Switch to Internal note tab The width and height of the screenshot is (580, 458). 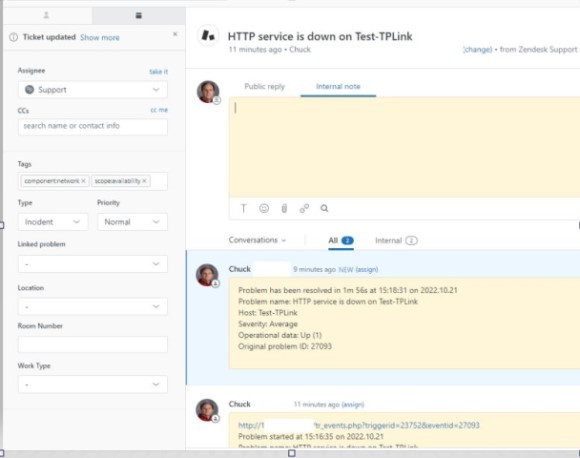(x=338, y=86)
